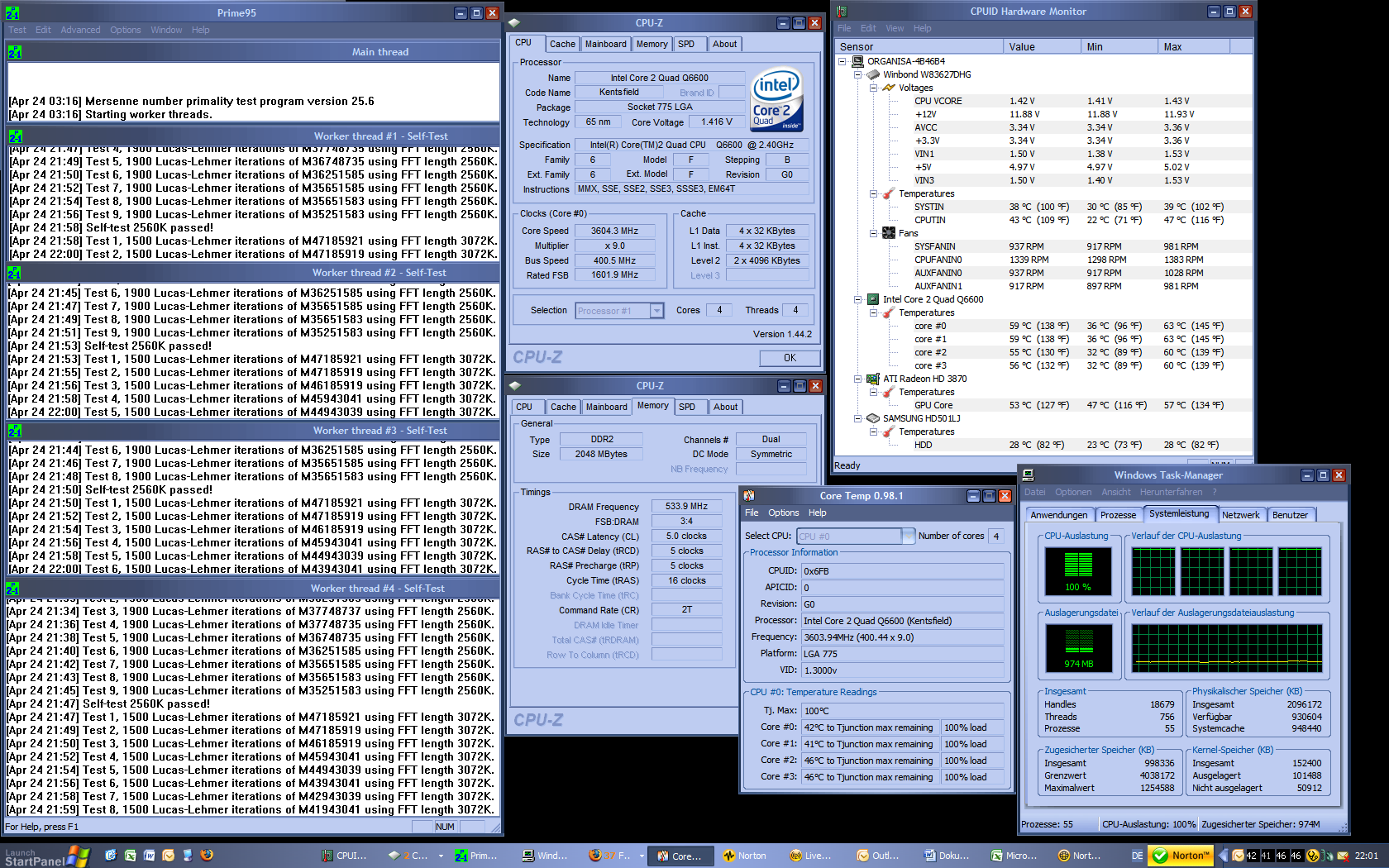Click the DRAM Frequency 533.9 MHz value

tap(686, 507)
